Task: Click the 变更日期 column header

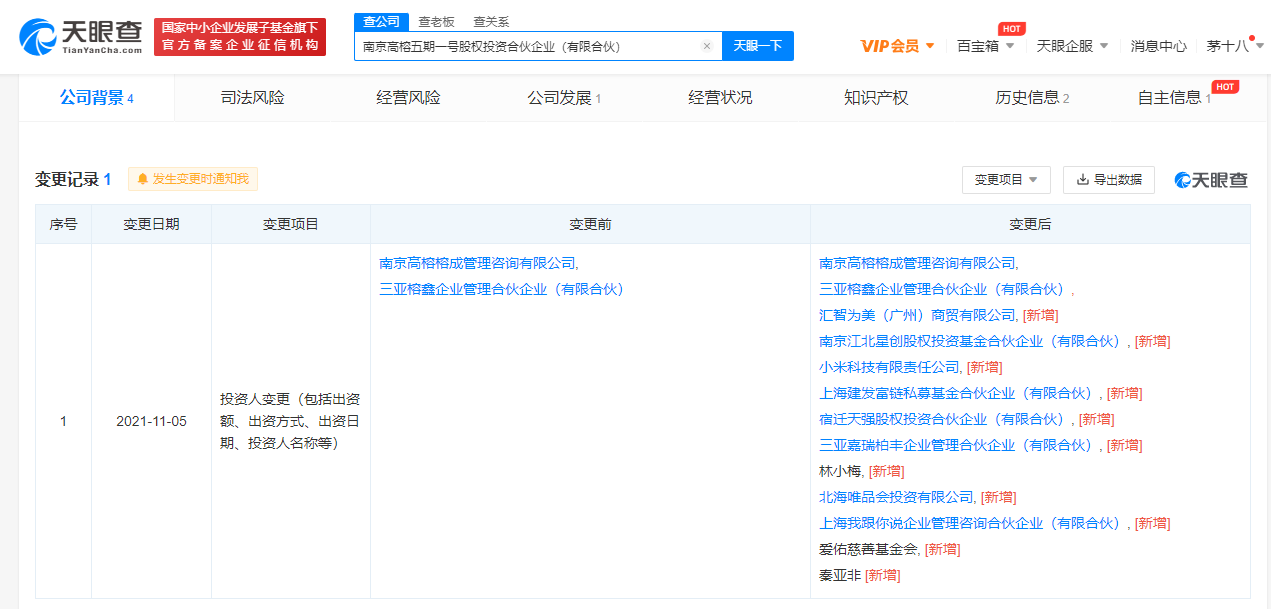Action: [152, 225]
